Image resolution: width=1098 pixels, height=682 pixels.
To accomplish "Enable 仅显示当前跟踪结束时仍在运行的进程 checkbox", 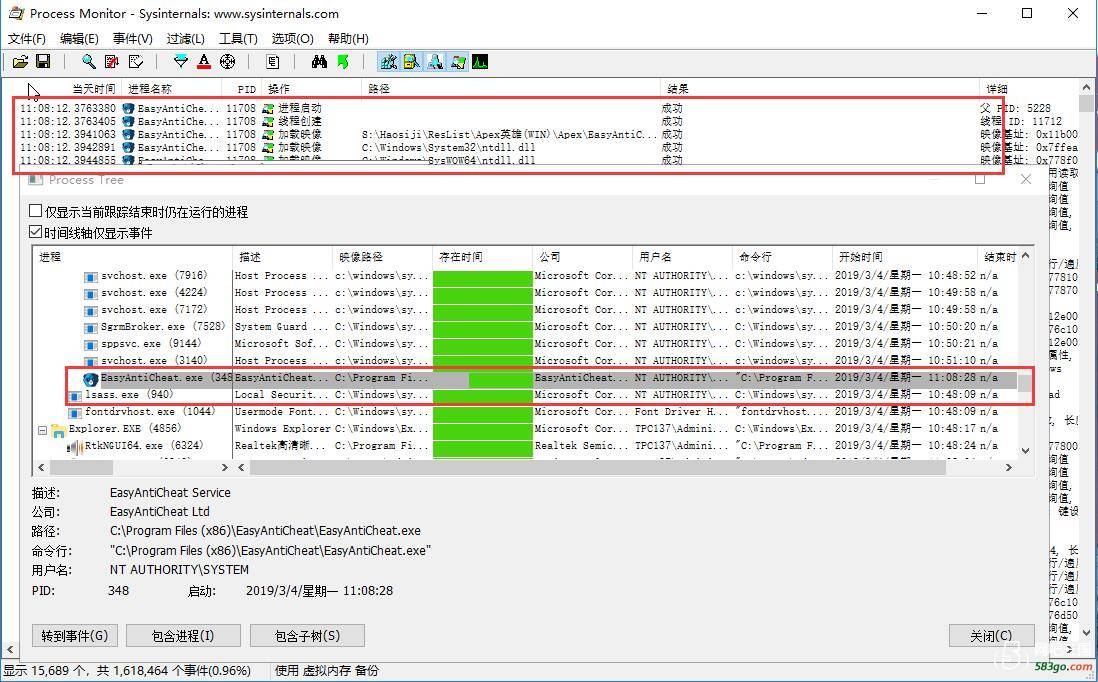I will [35, 211].
